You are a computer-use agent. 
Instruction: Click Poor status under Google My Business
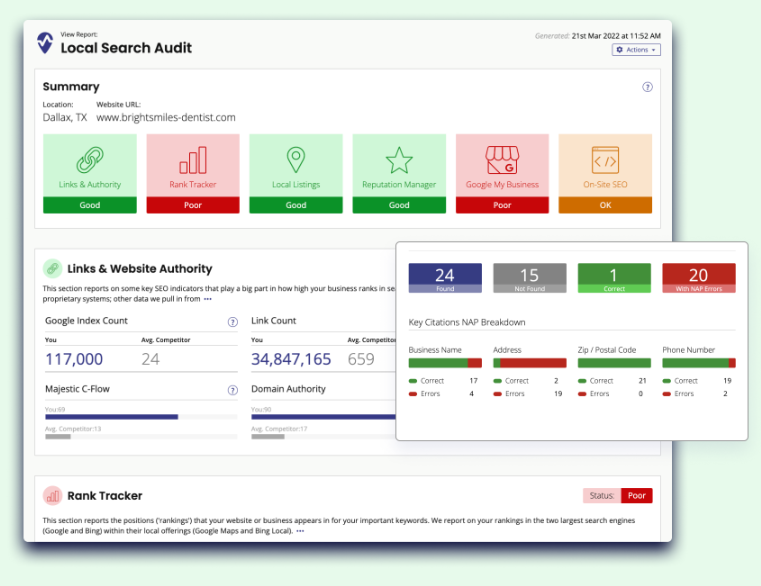click(502, 205)
